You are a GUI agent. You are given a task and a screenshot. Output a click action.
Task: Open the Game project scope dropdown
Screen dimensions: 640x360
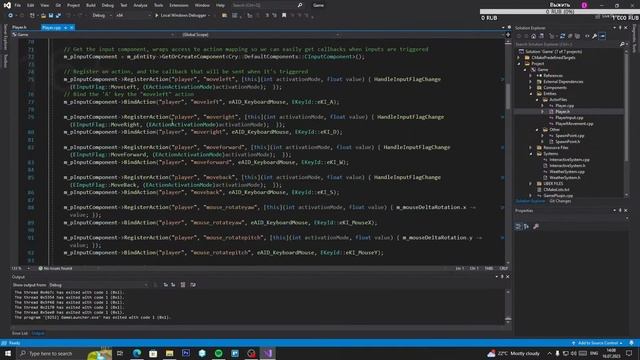93,35
